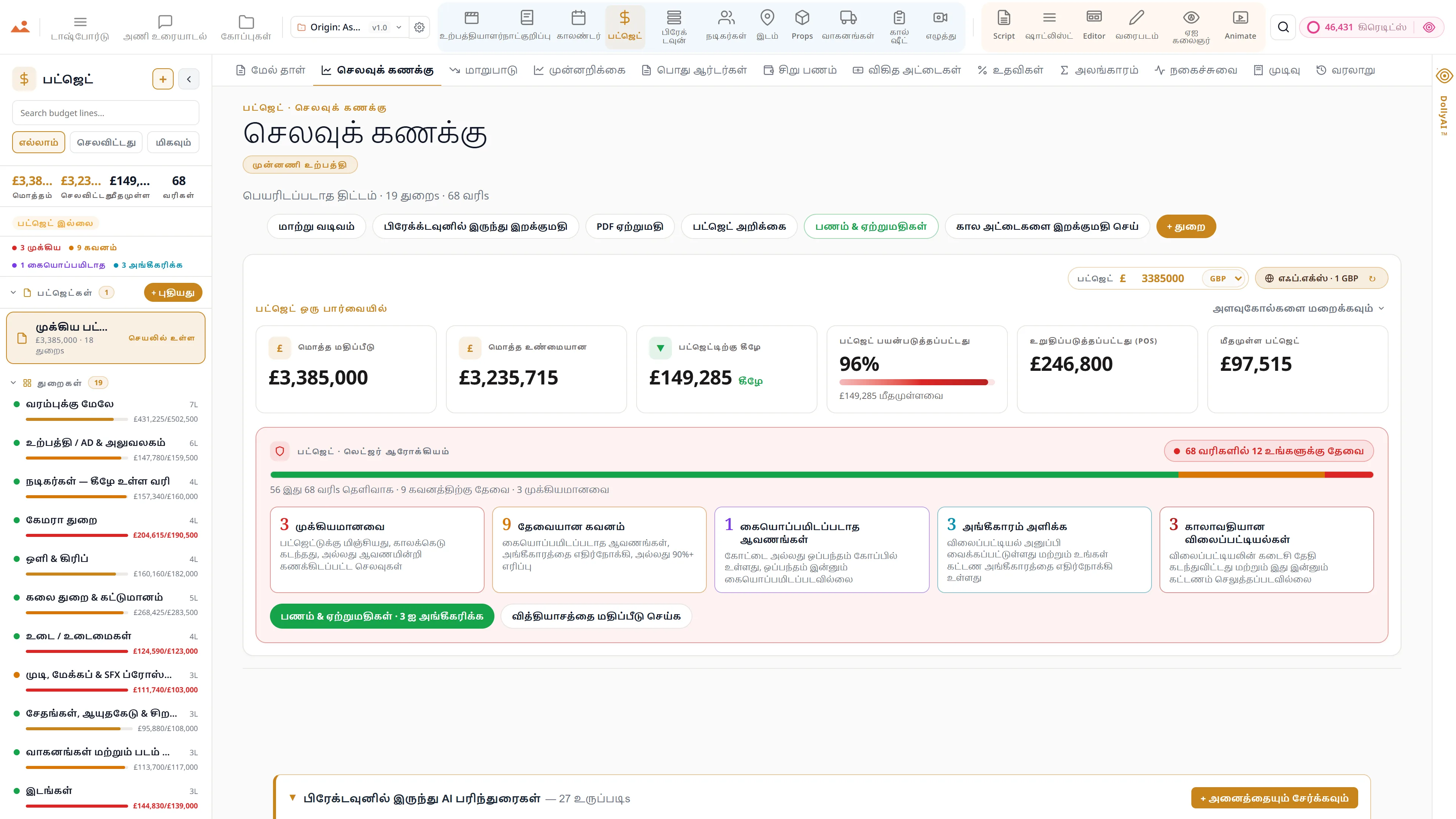Viewport: 1456px width, 819px height.
Task: Toggle the 3 அங்கீகரிக்க status filter
Action: click(x=147, y=265)
